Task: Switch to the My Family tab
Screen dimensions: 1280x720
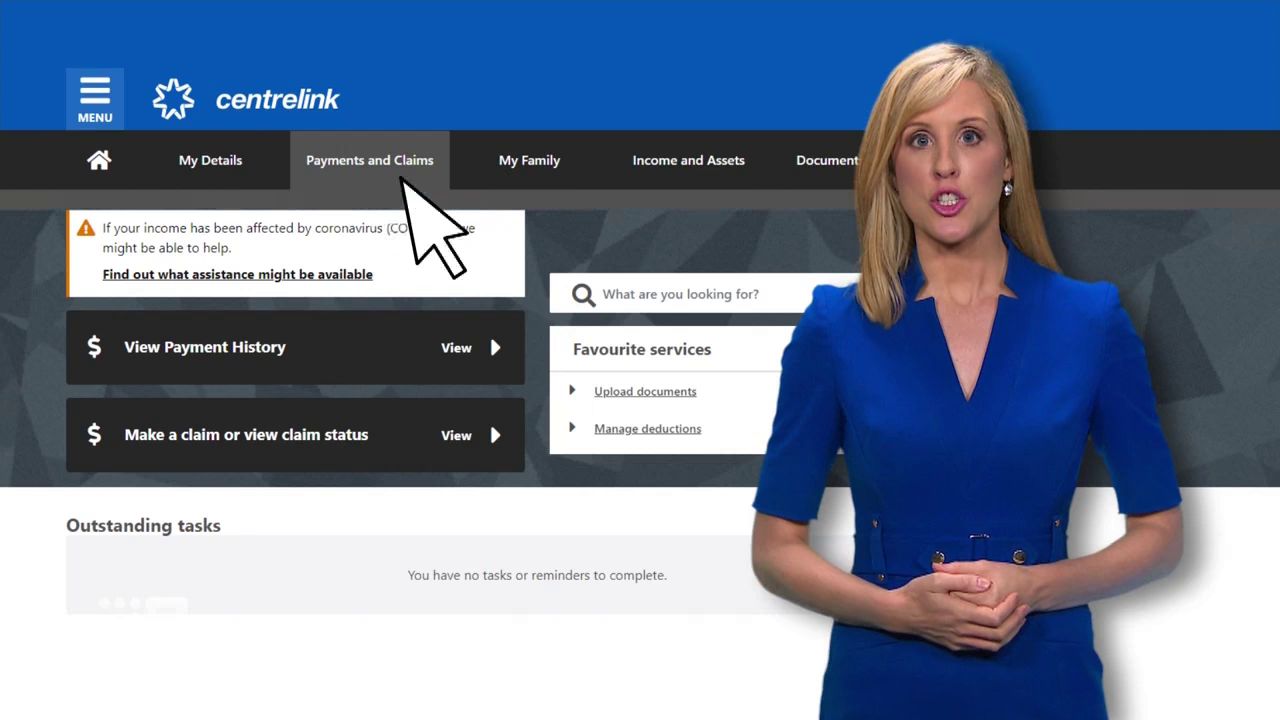Action: click(x=529, y=160)
